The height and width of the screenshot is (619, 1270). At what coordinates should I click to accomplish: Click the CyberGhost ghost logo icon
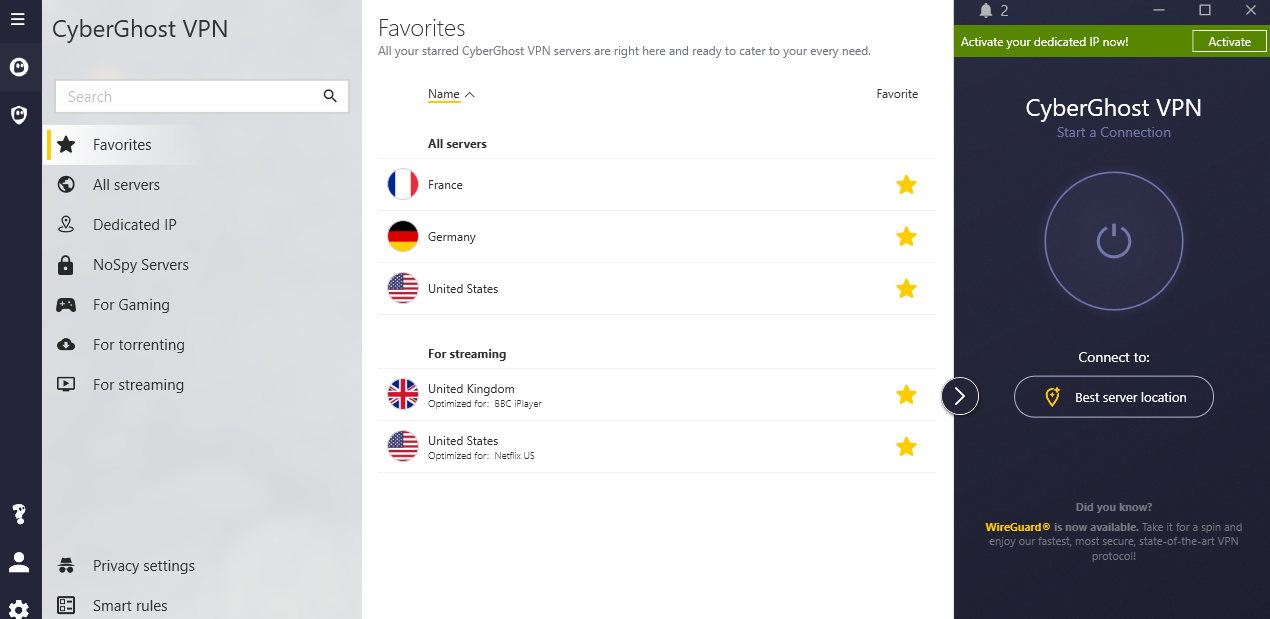[x=18, y=67]
